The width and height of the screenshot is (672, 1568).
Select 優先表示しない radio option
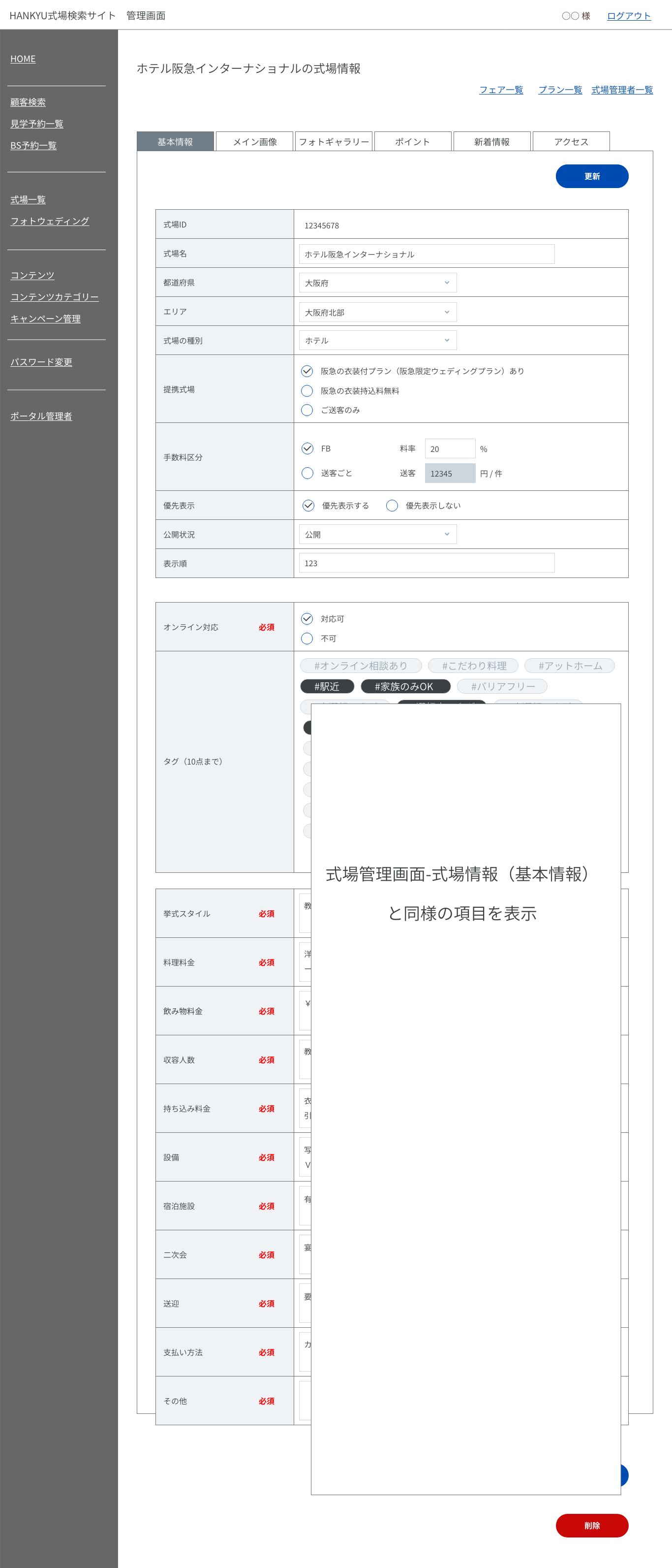(x=392, y=505)
